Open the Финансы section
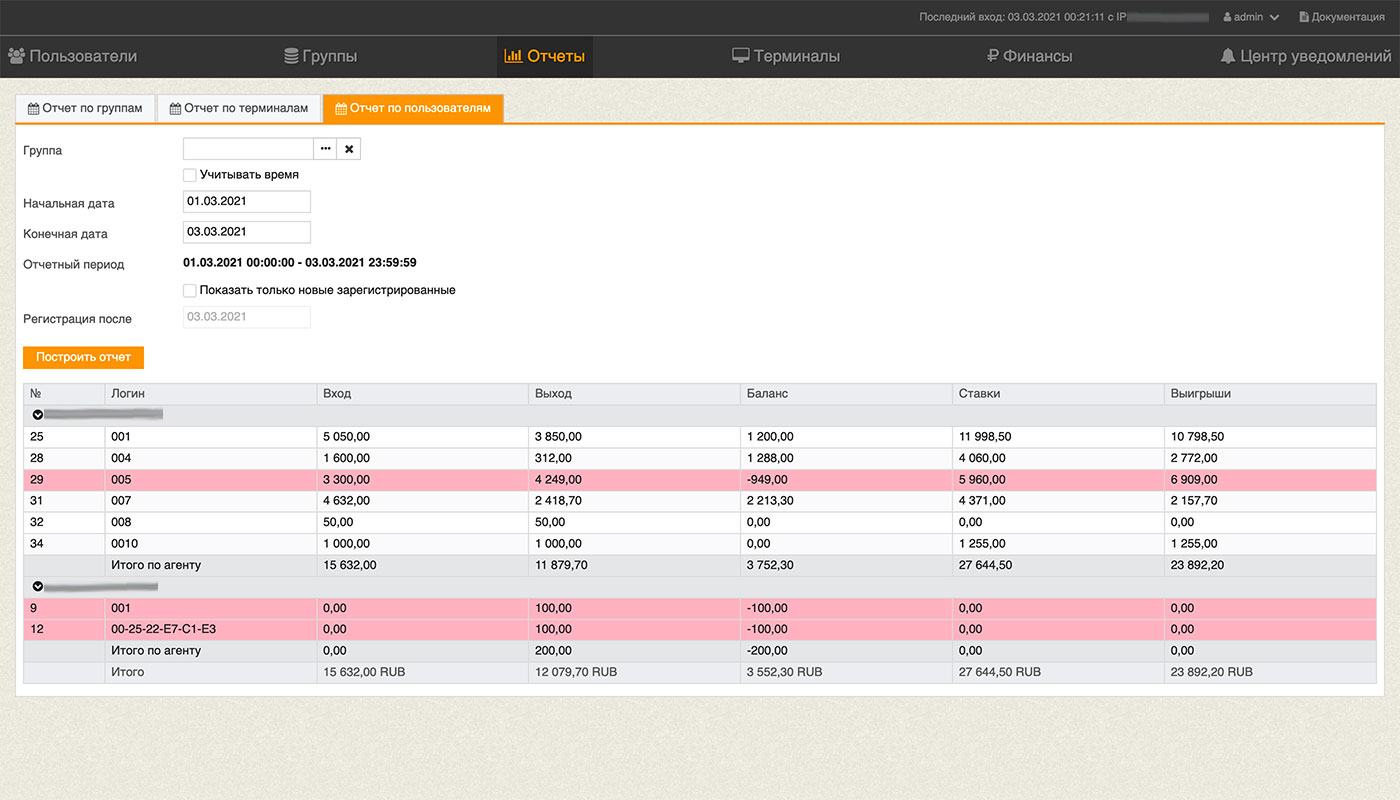This screenshot has height=800, width=1400. pyautogui.click(x=1029, y=56)
